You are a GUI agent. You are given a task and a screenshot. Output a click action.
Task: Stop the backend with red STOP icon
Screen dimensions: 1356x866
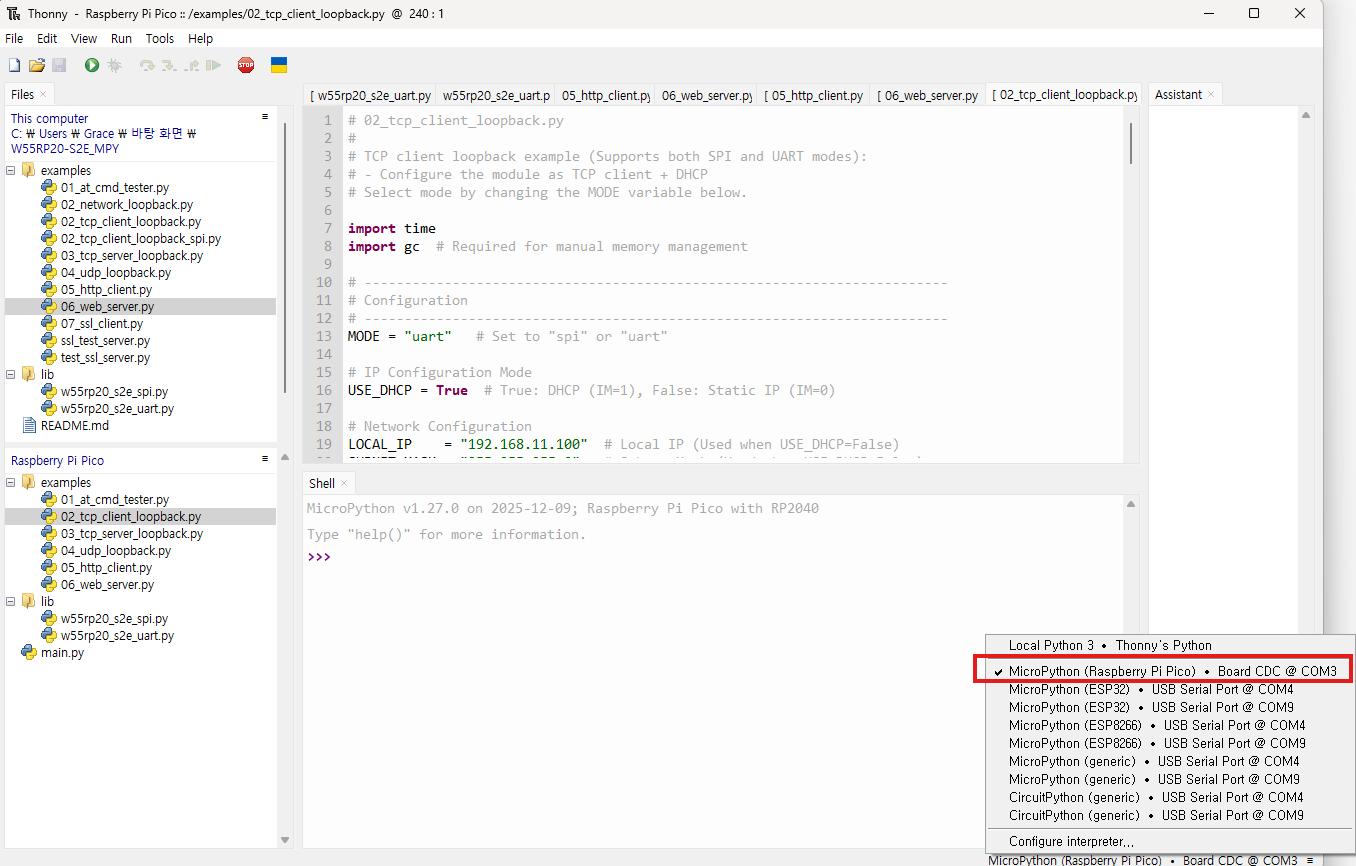point(246,65)
